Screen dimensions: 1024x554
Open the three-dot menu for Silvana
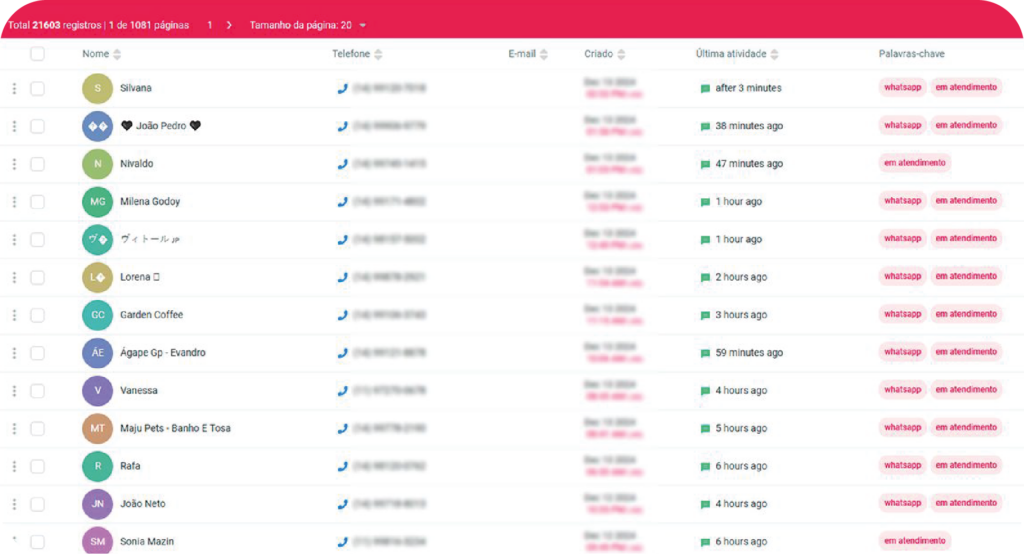pyautogui.click(x=14, y=88)
